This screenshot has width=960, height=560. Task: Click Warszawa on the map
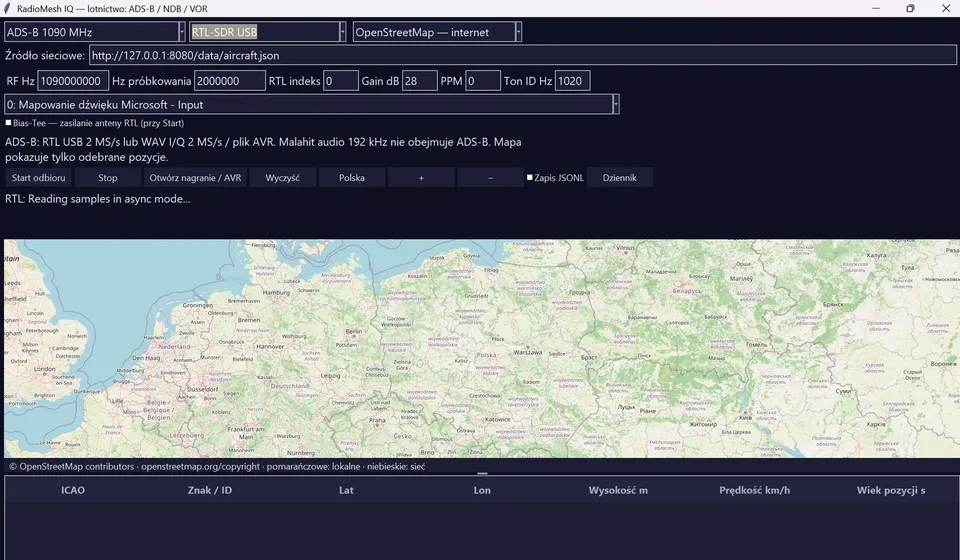[528, 353]
